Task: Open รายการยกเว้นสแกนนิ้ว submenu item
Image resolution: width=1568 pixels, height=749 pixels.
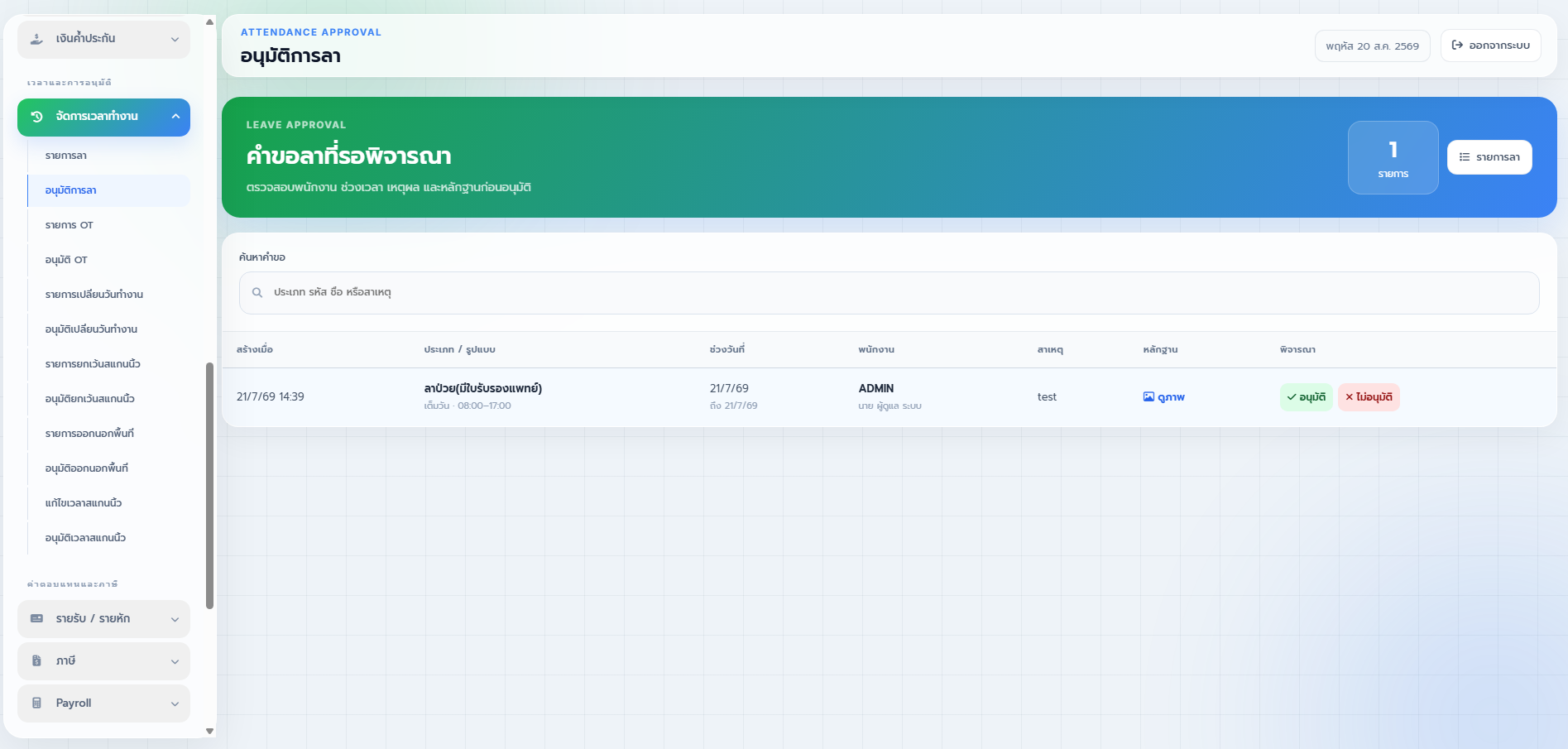Action: (109, 364)
